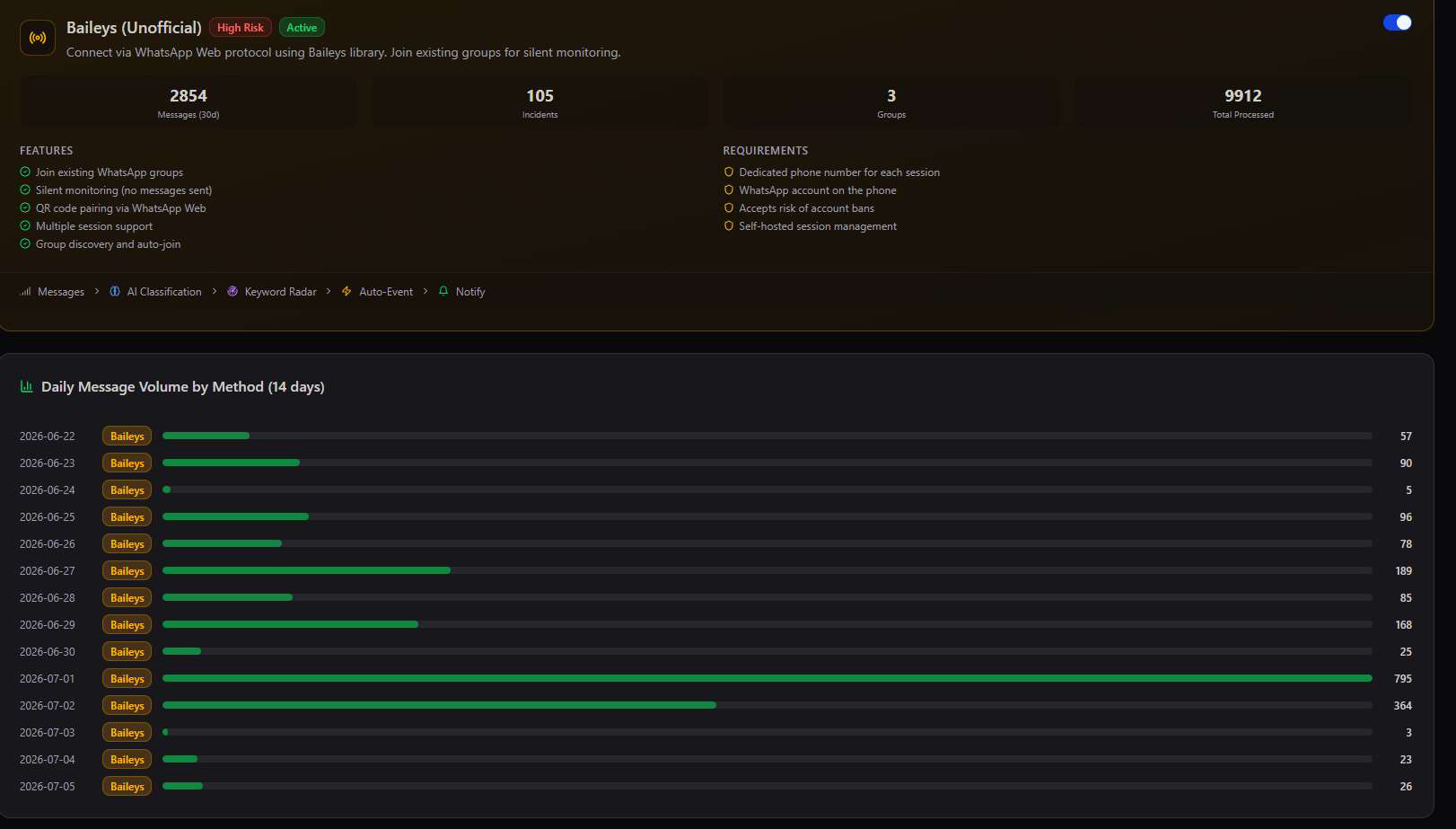Click the Keyword Radar icon
Viewport: 1456px width, 829px height.
(232, 291)
